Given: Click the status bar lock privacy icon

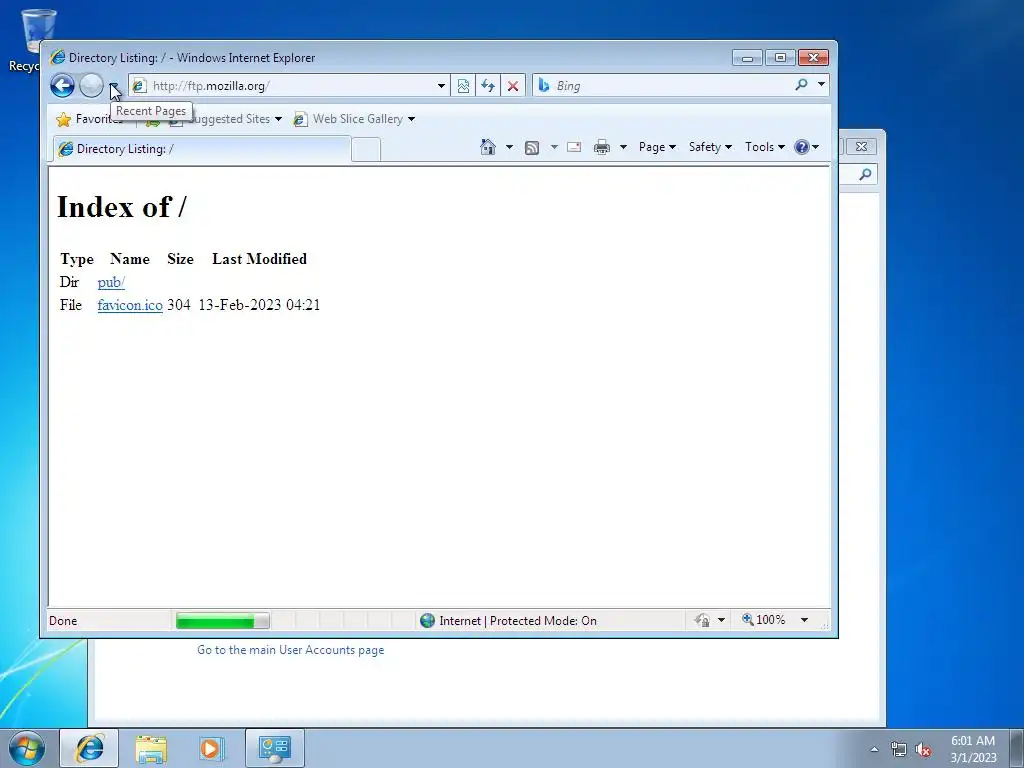Looking at the screenshot, I should (702, 620).
